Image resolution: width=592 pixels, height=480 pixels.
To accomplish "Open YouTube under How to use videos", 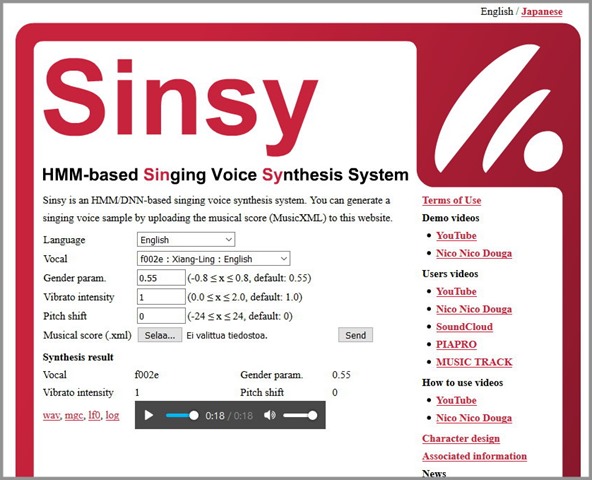I will tap(456, 400).
